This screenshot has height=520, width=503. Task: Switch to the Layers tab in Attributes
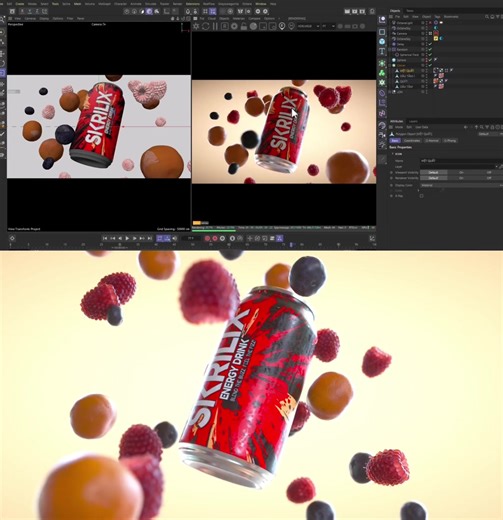point(413,121)
